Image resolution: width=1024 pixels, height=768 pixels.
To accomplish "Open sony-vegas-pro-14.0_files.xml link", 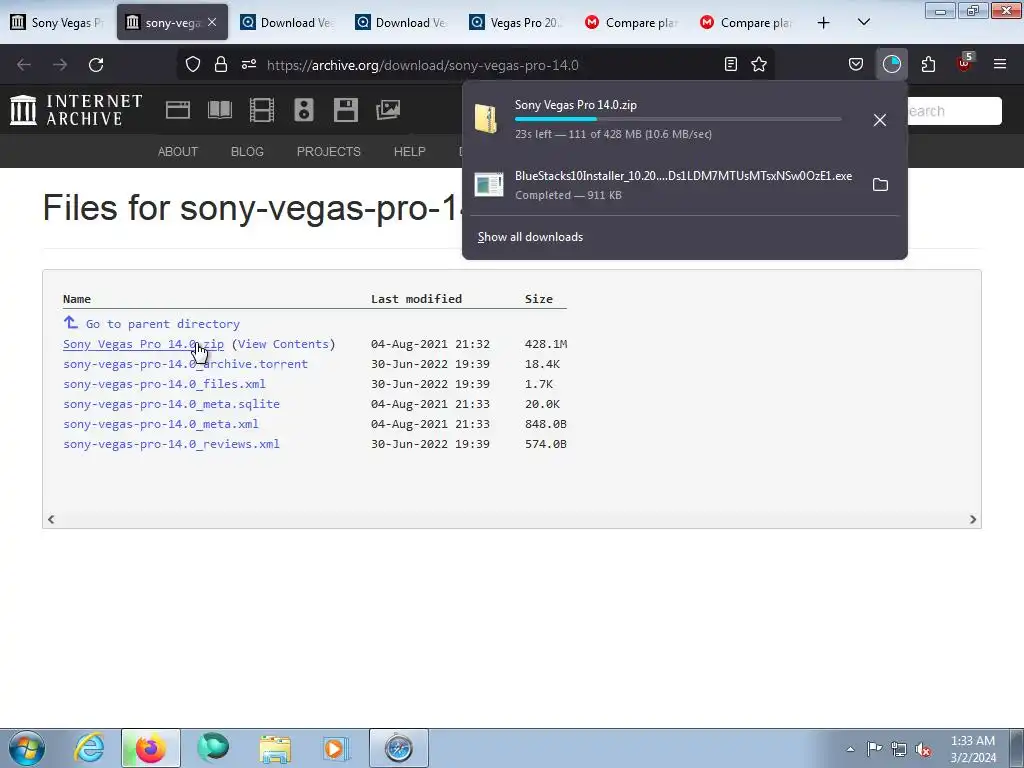I will tap(165, 384).
